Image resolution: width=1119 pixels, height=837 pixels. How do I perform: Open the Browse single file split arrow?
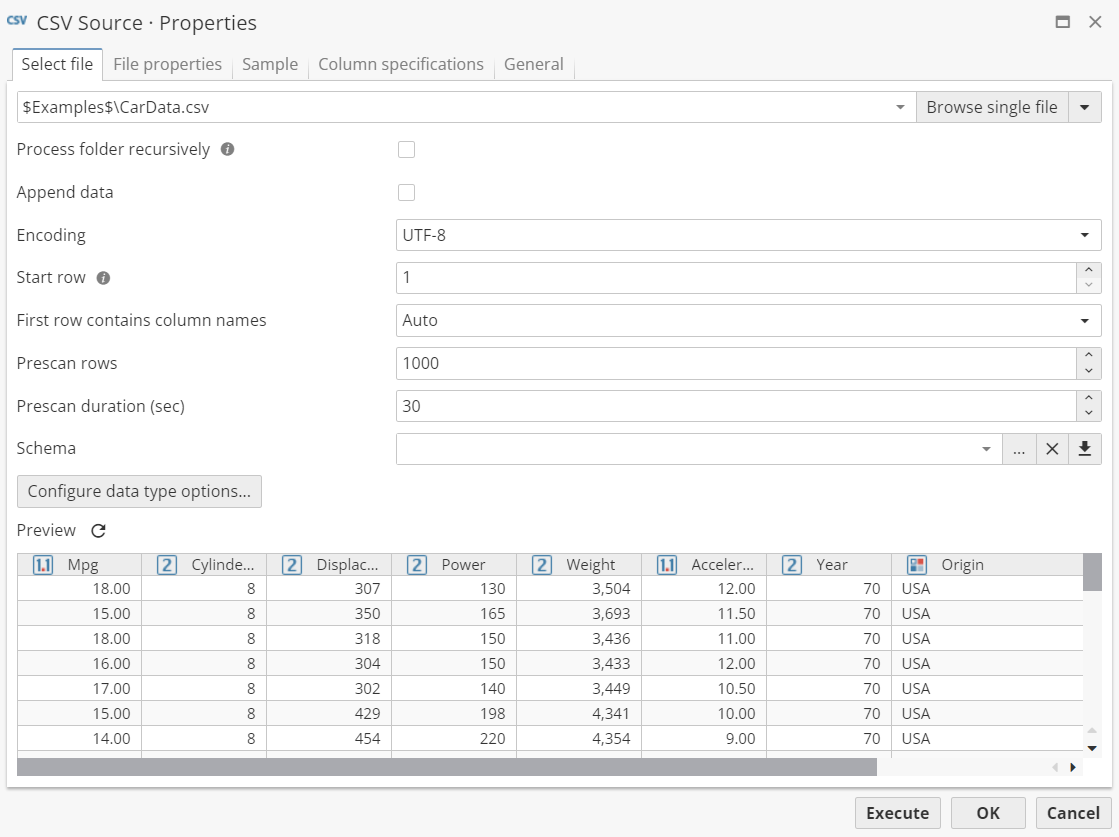click(1085, 107)
